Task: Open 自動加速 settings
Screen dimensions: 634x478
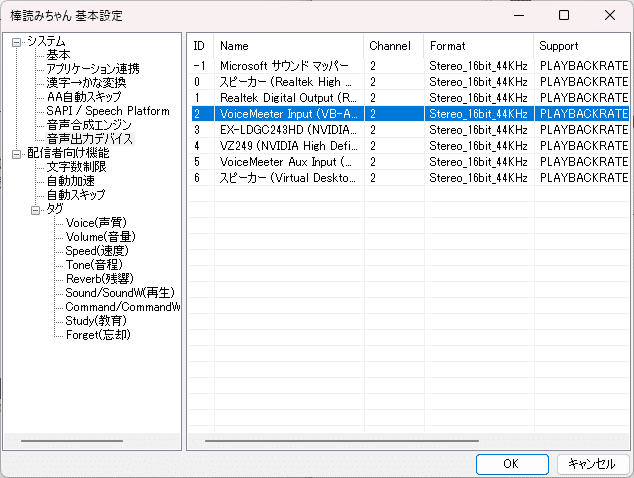Action: point(70,181)
